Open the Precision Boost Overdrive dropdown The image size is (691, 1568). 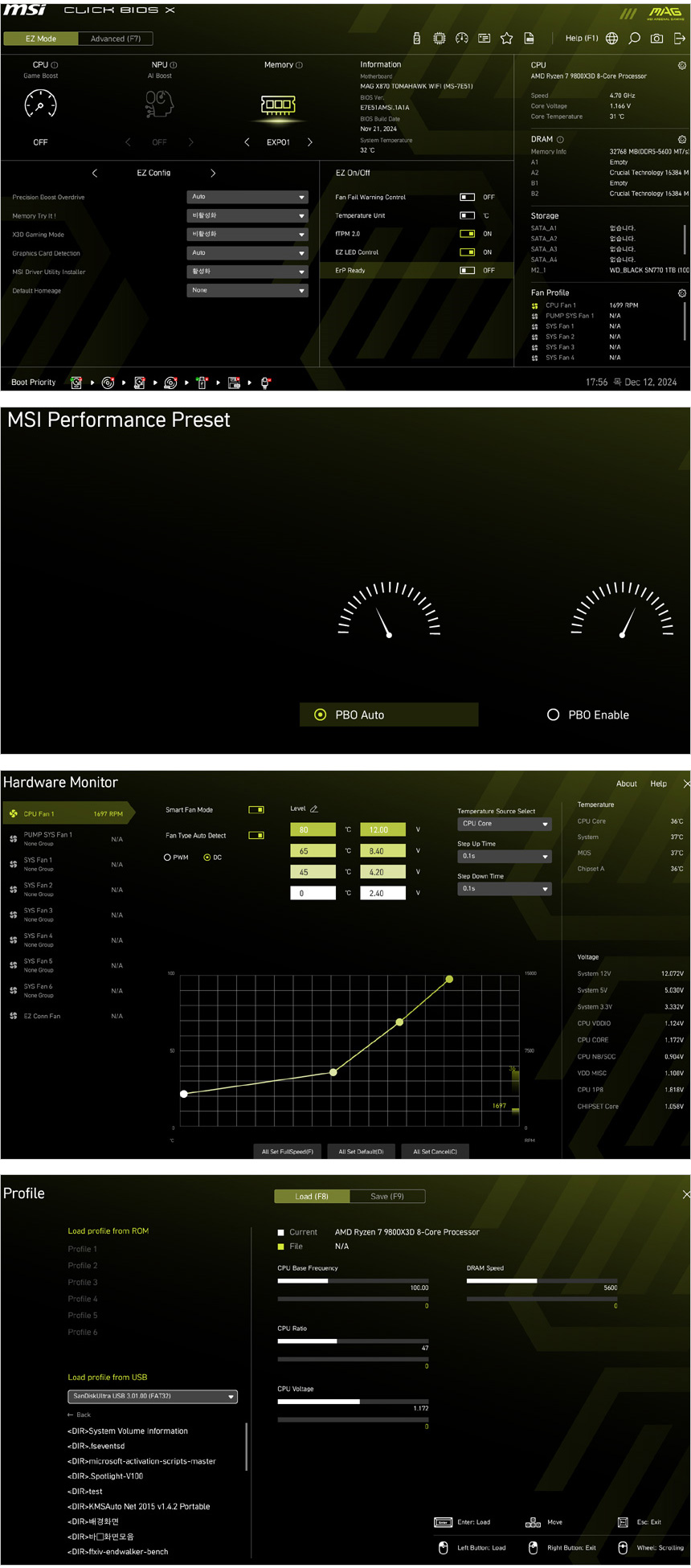point(247,197)
